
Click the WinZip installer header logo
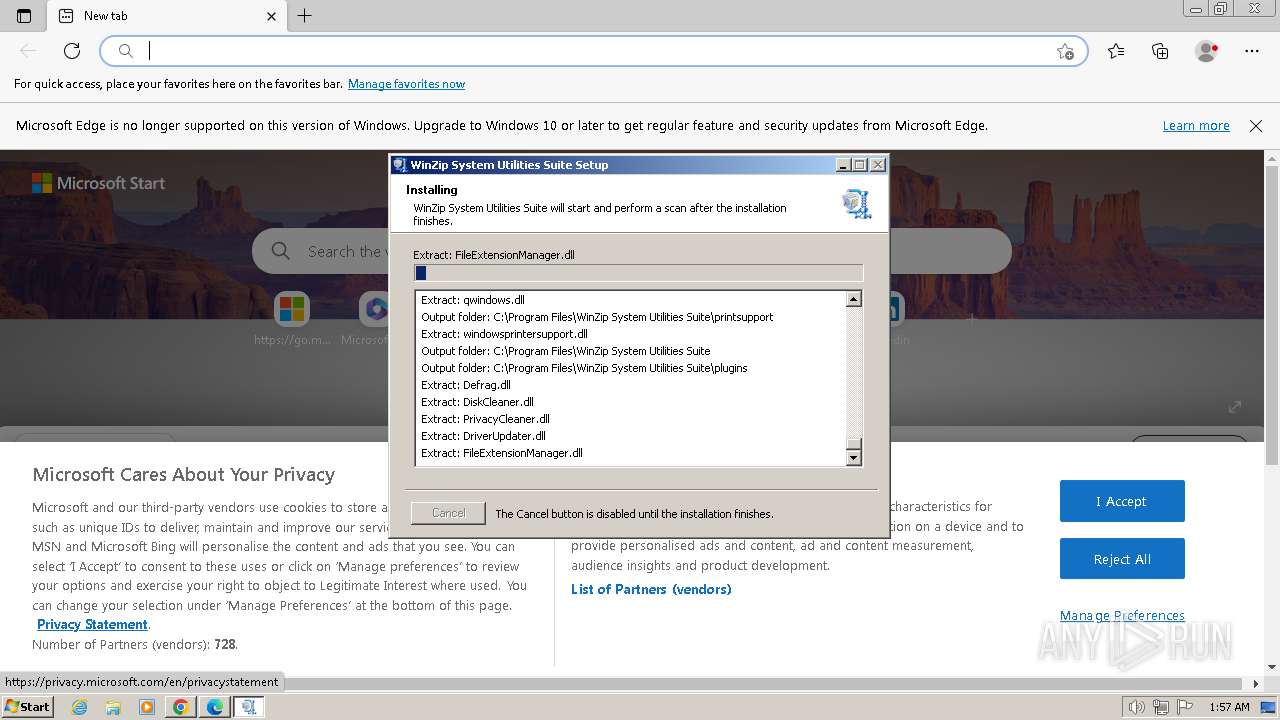[857, 204]
